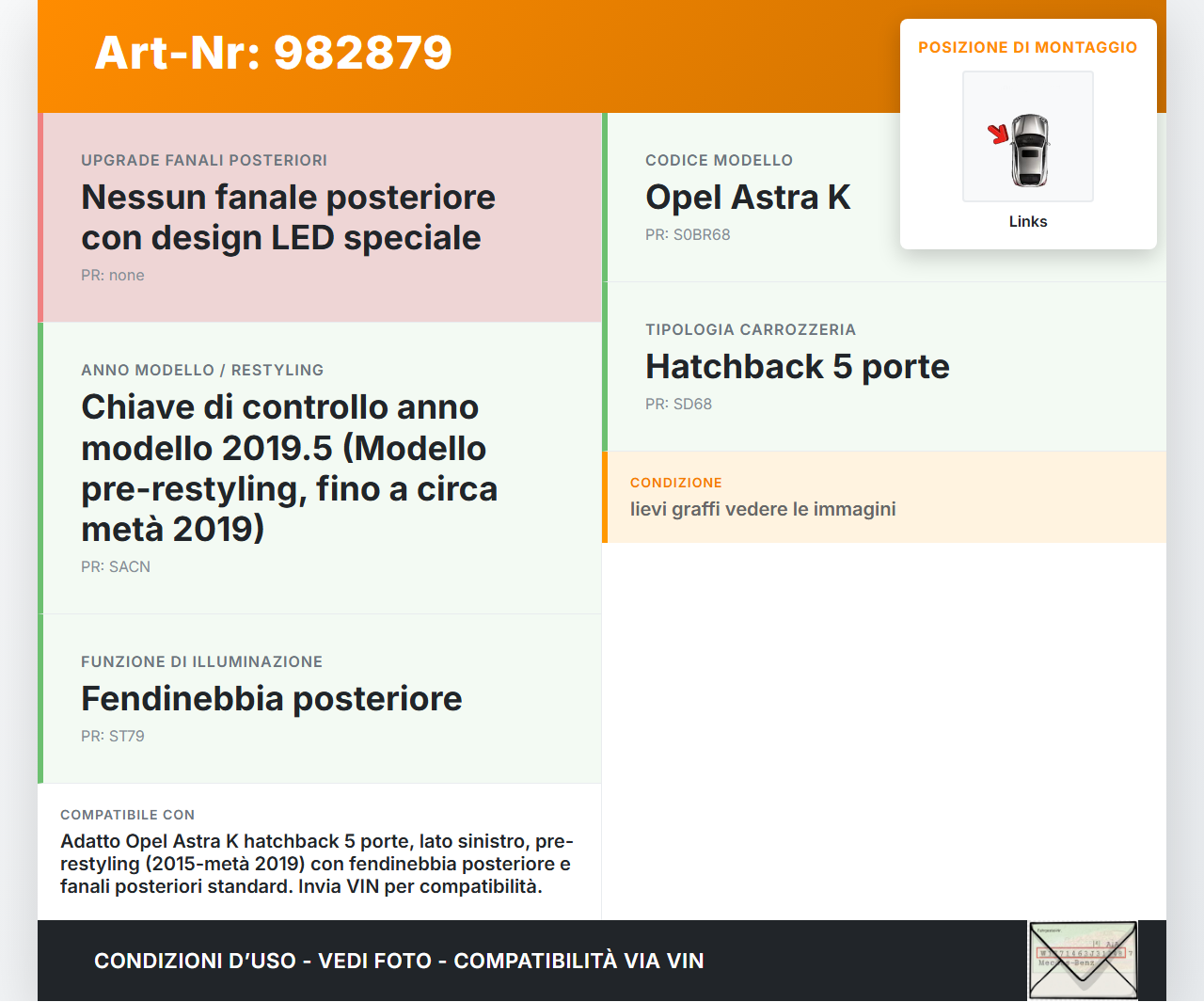Click the Art-Nr: 982879 title
This screenshot has width=1204, height=1002.
[x=272, y=54]
